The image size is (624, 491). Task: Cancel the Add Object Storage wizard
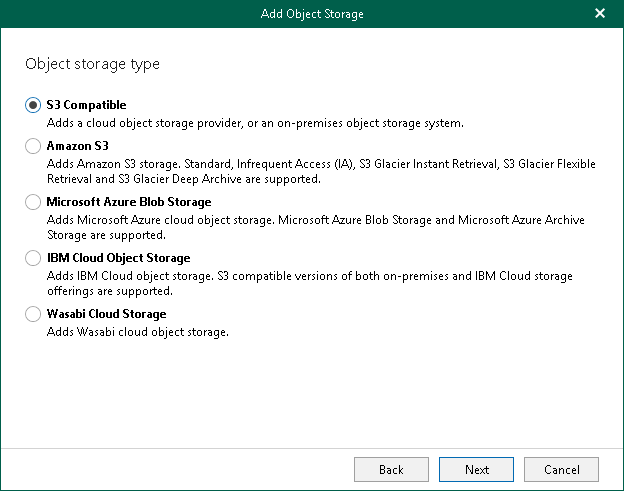point(561,469)
